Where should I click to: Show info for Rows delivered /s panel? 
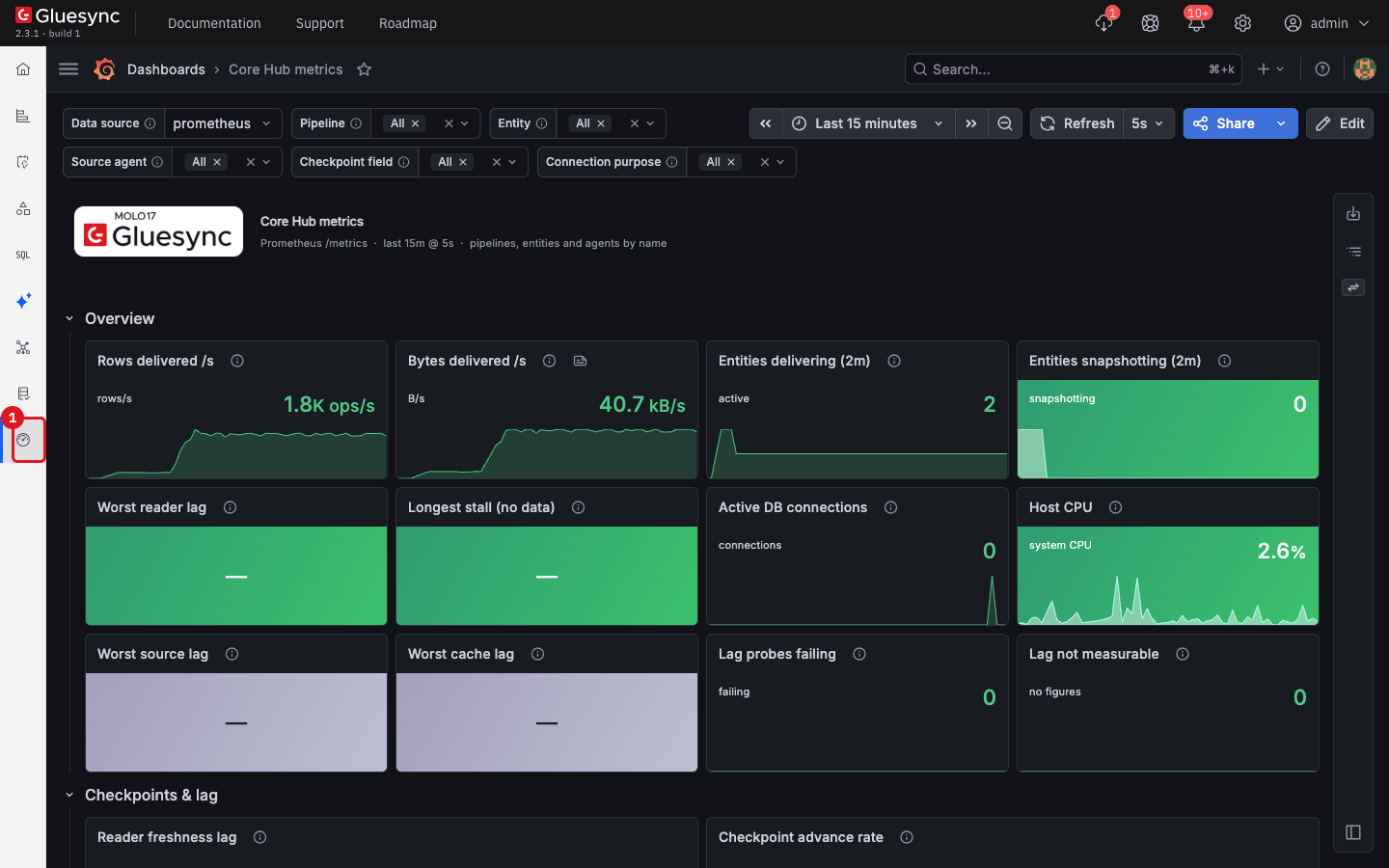pyautogui.click(x=237, y=361)
